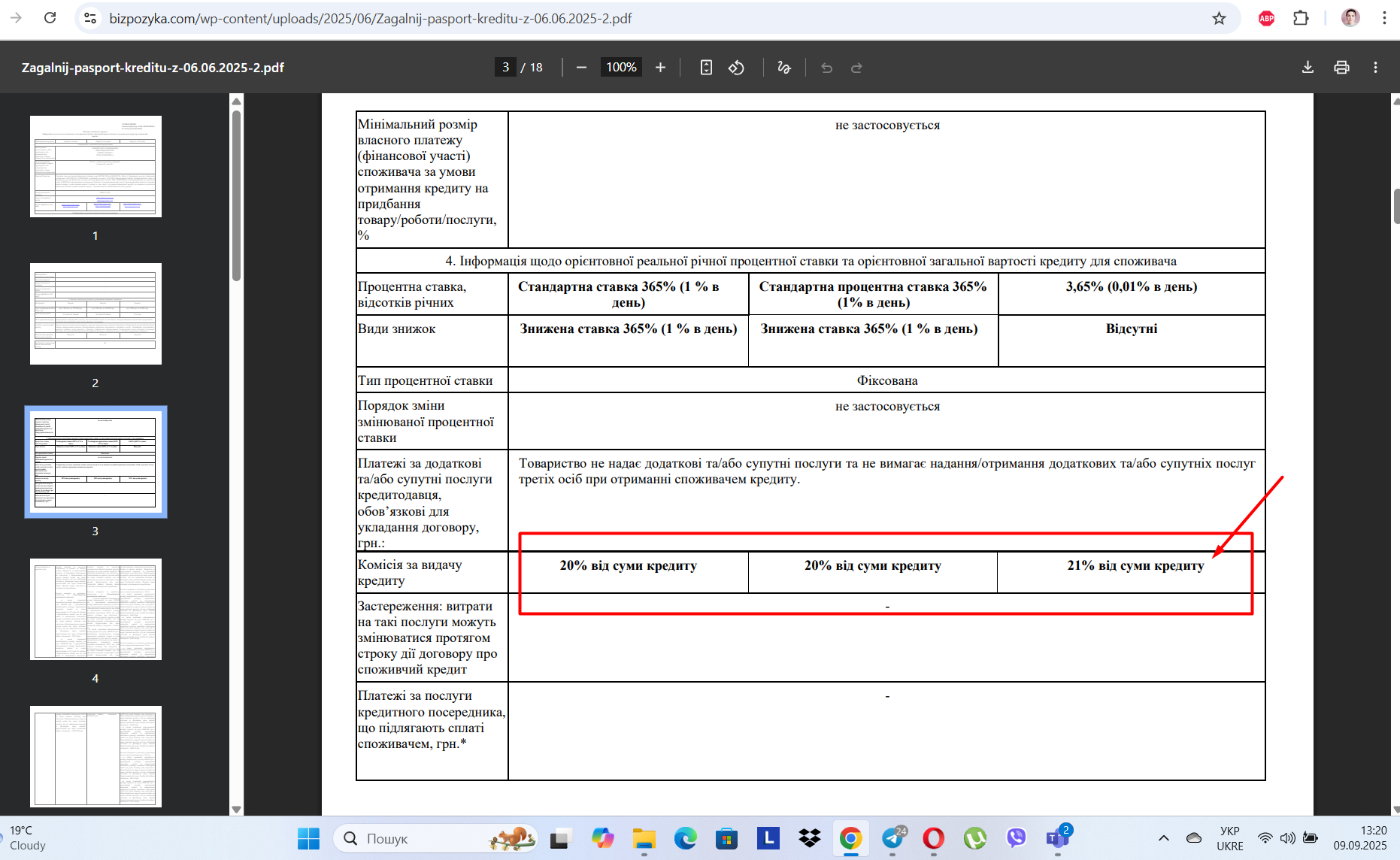Bookmark this page with the star icon
This screenshot has height=860, width=1400.
1219,18
